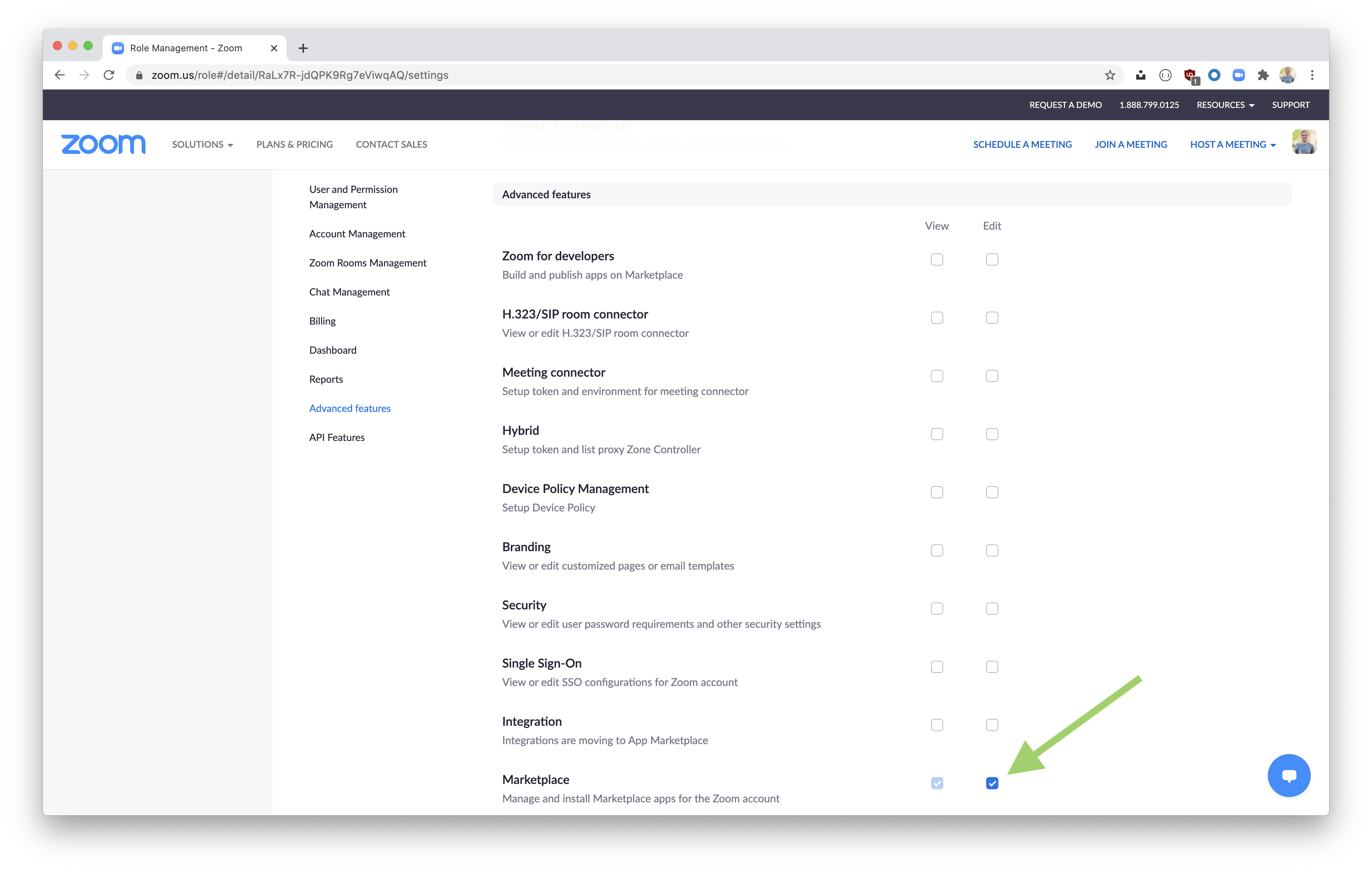Bookmark this page with the star
Viewport: 1372px width, 872px height.
1109,75
